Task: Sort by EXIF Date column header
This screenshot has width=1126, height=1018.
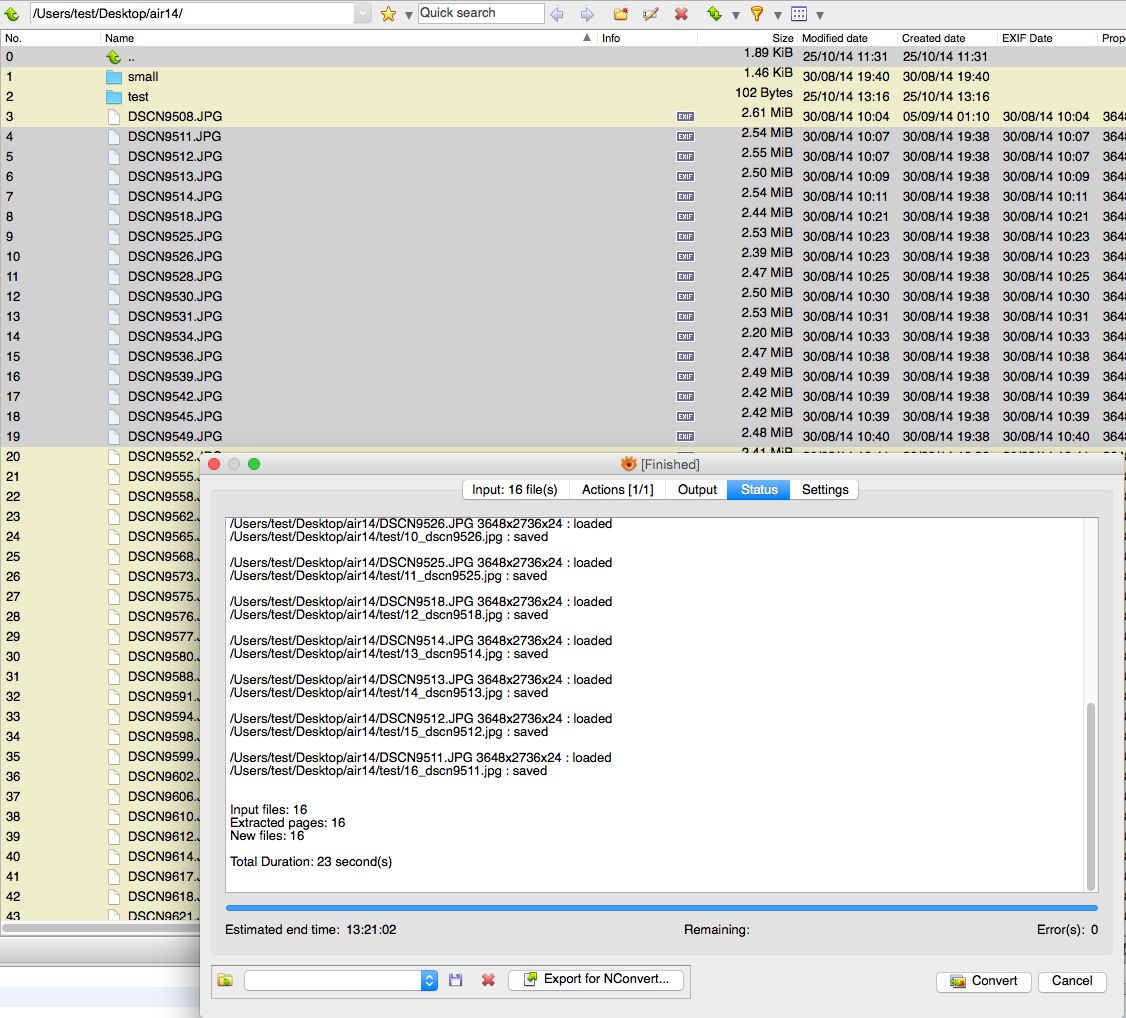Action: 1046,38
